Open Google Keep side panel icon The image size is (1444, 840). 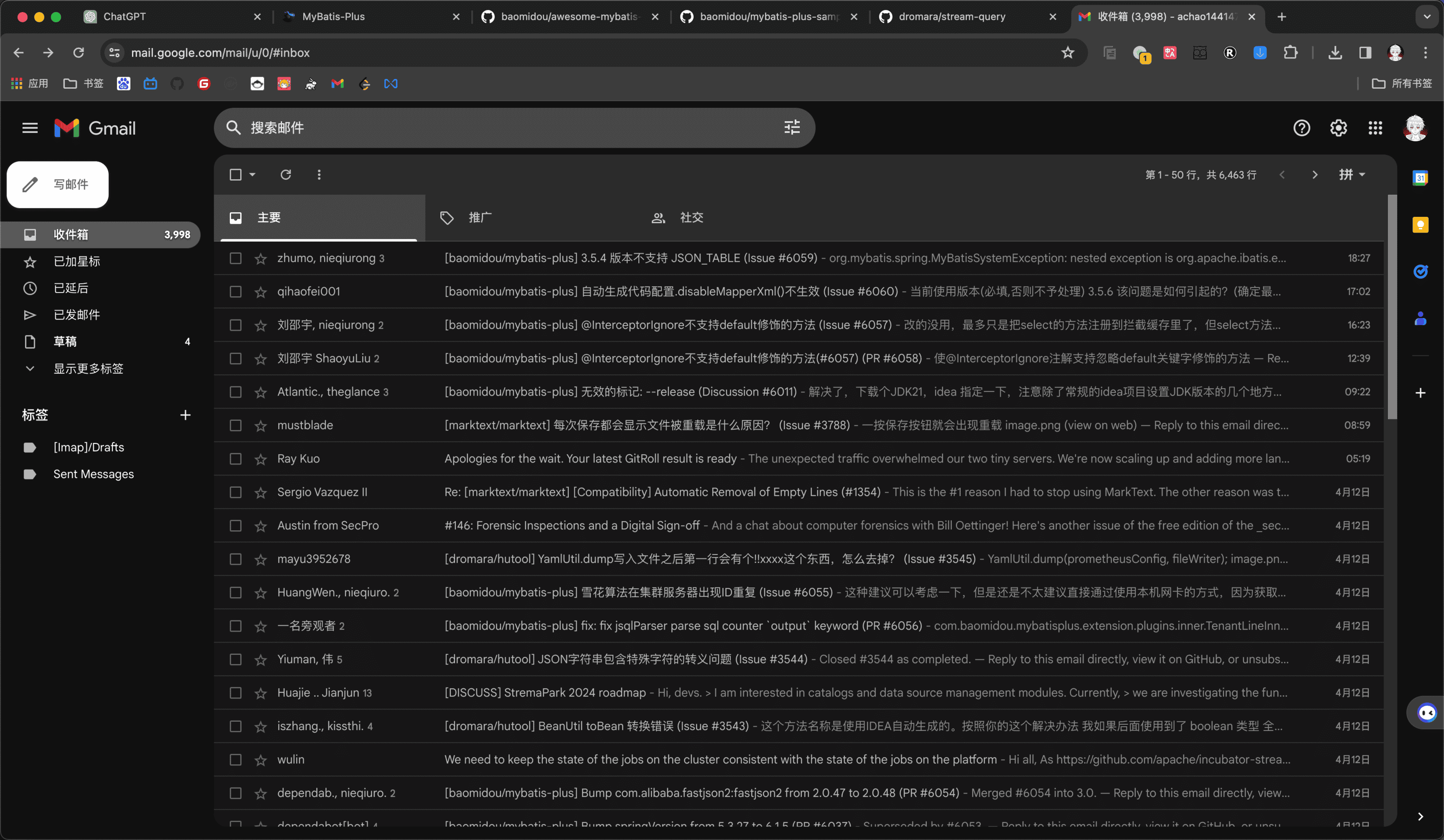click(x=1420, y=225)
